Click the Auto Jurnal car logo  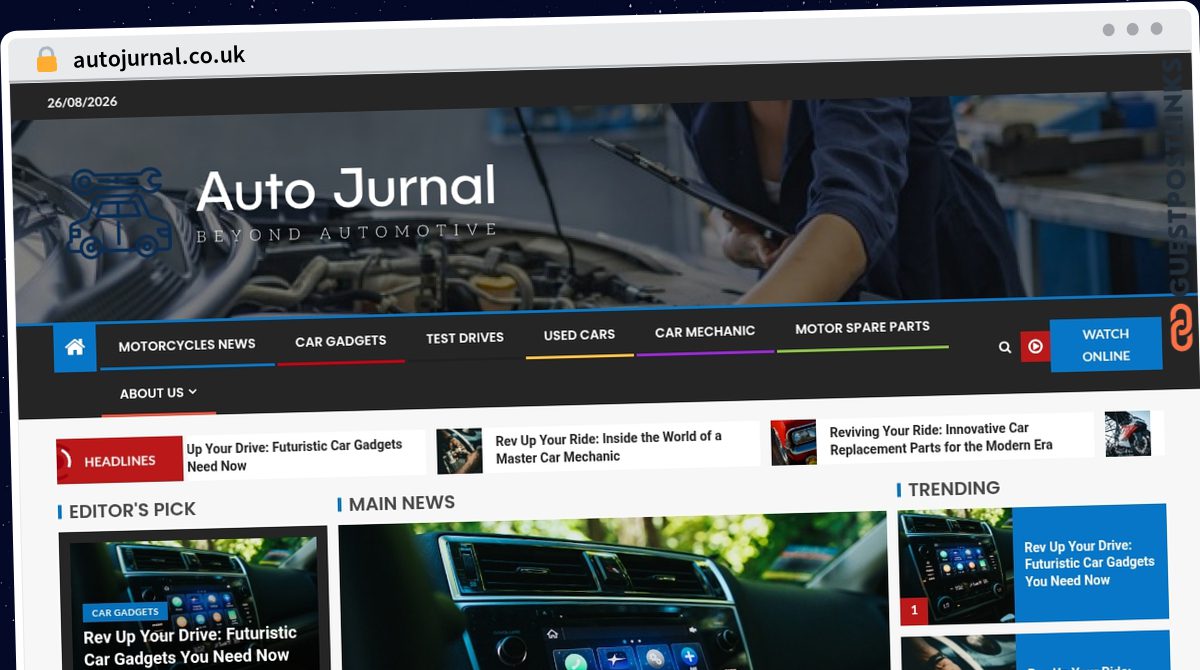118,213
